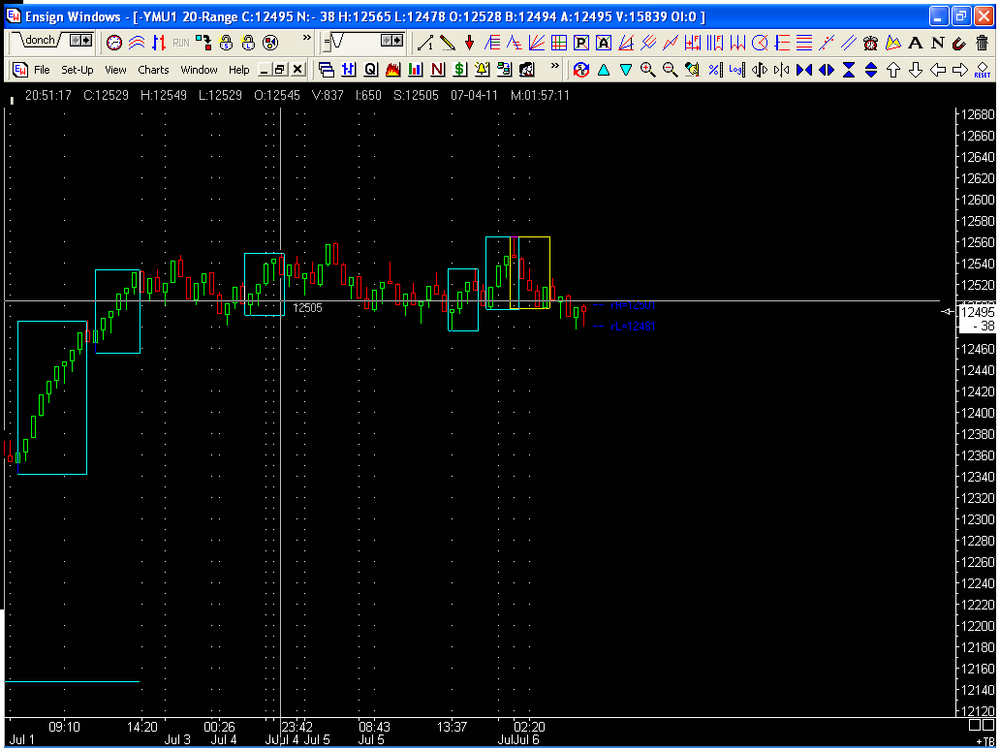The width and height of the screenshot is (1000, 750).
Task: Click the blue hourglass-shaped triangles icon
Action: [849, 70]
